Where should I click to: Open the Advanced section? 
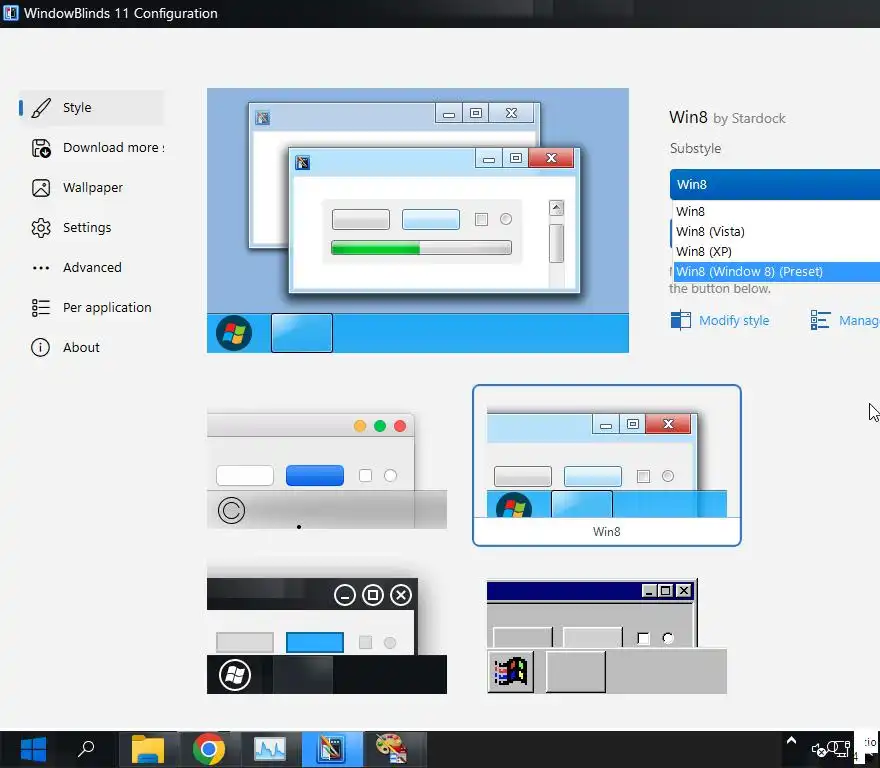91,267
